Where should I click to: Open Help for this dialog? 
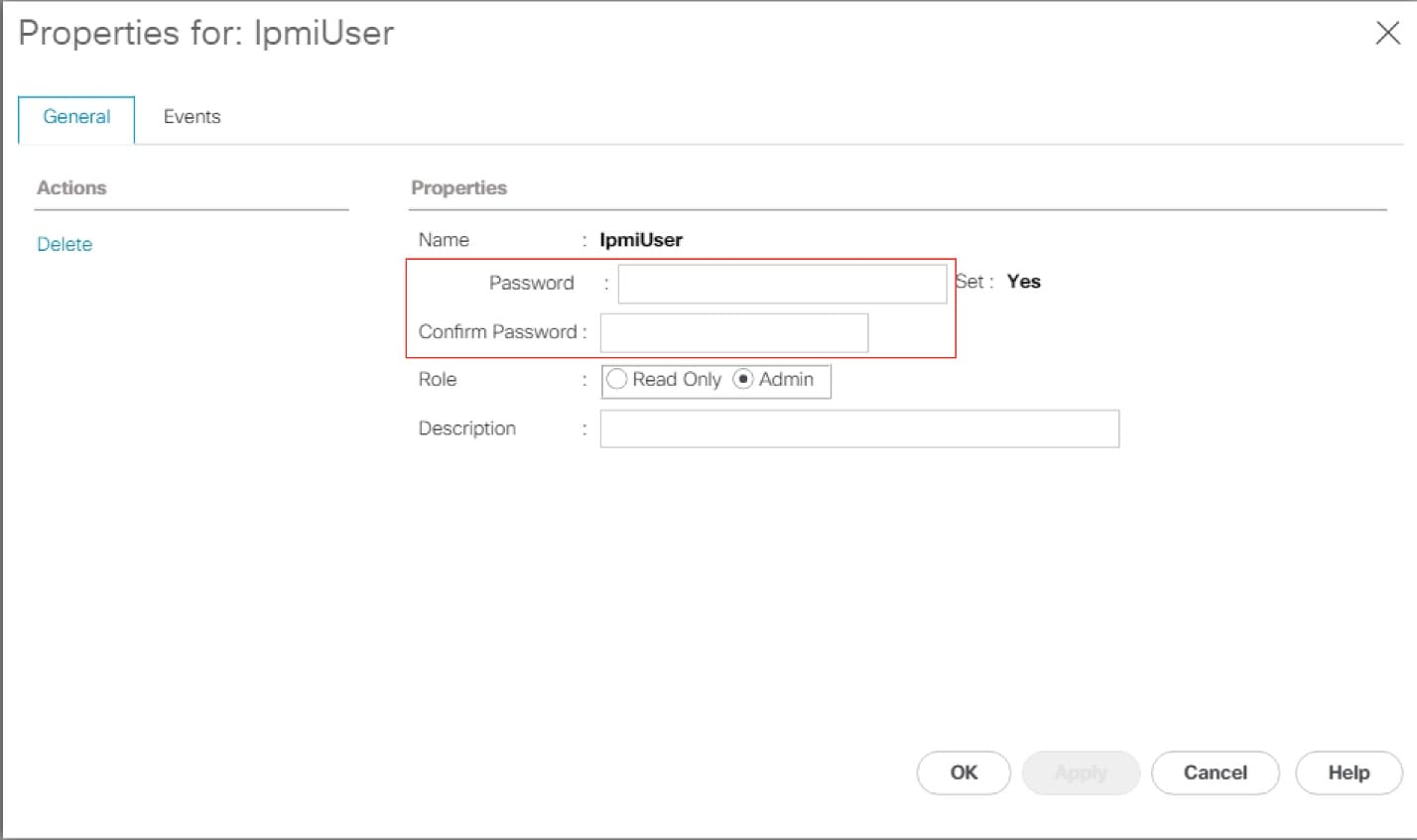1349,773
